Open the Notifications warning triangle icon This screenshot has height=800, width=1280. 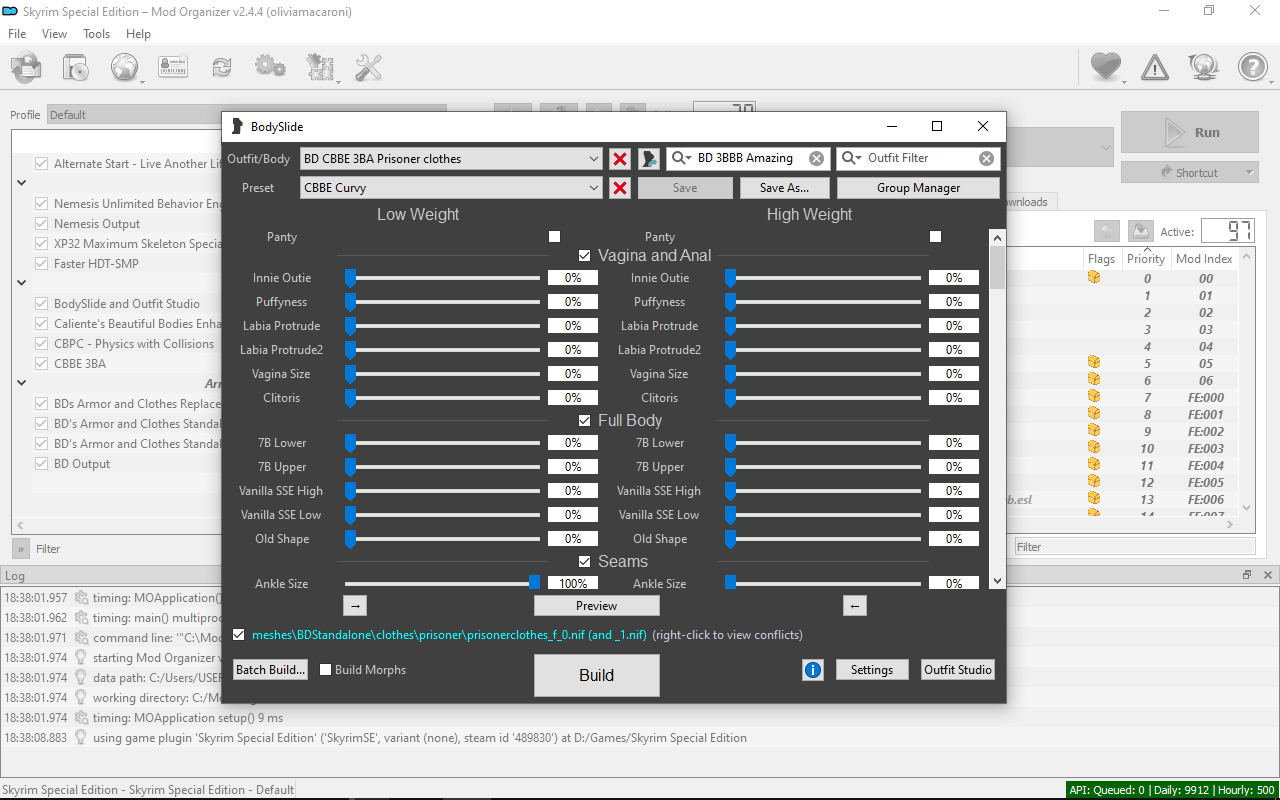click(1155, 67)
